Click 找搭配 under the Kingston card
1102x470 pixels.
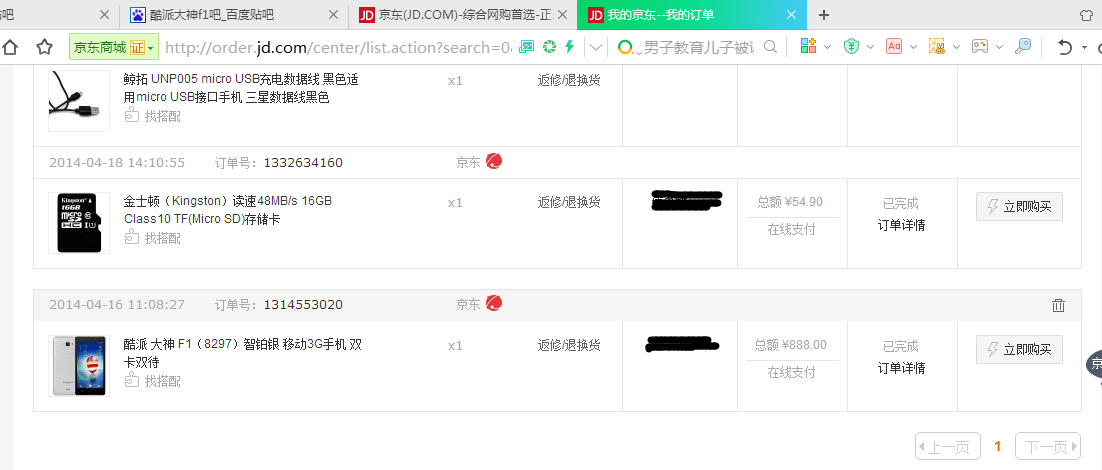pyautogui.click(x=153, y=238)
